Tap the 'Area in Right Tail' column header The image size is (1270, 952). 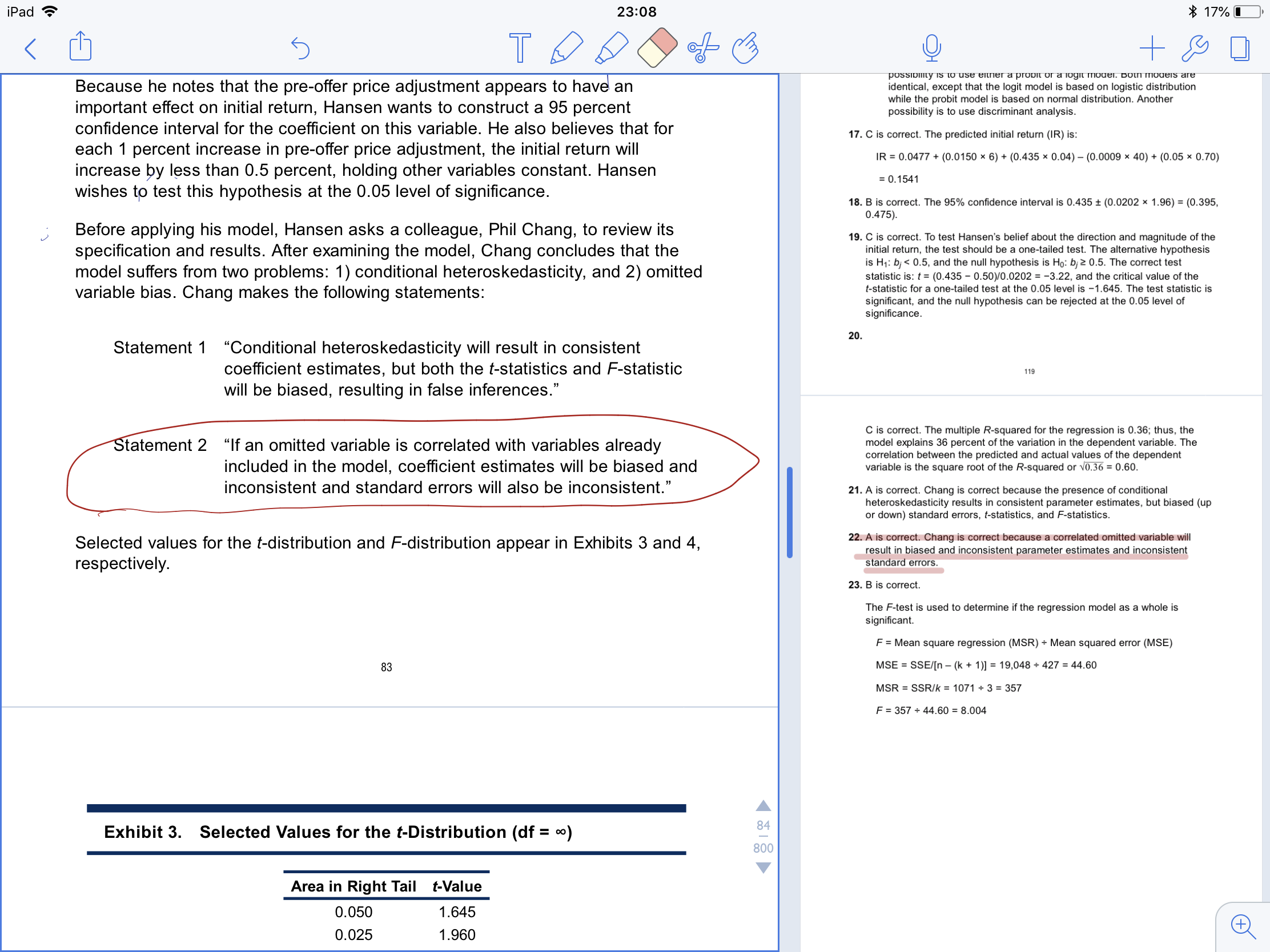[353, 886]
